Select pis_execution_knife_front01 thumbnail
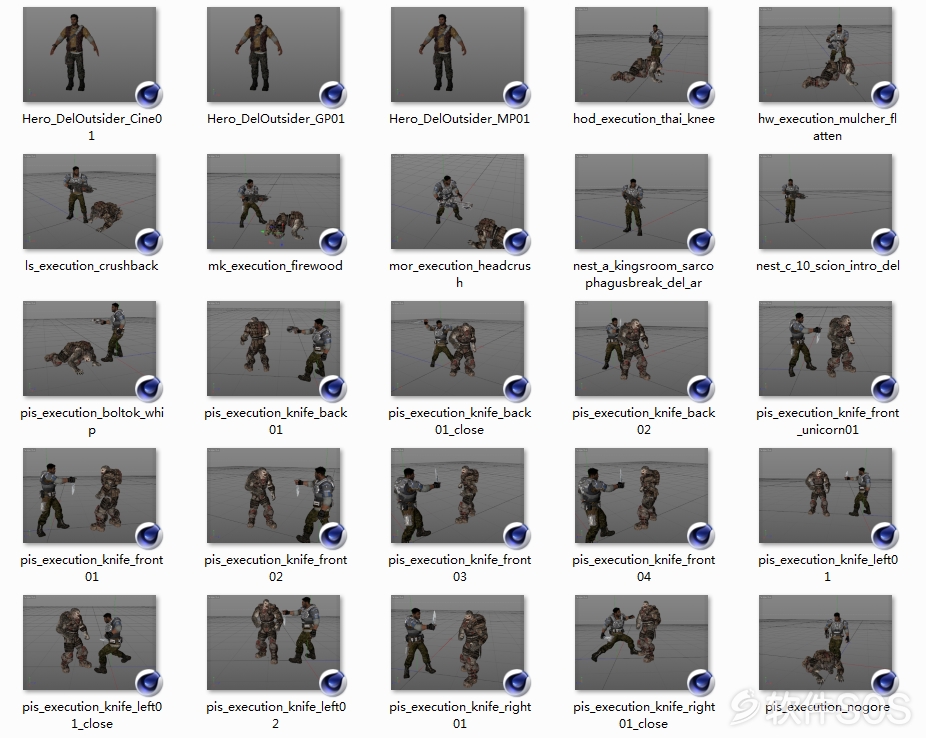Viewport: 926px width, 738px height. click(x=90, y=495)
